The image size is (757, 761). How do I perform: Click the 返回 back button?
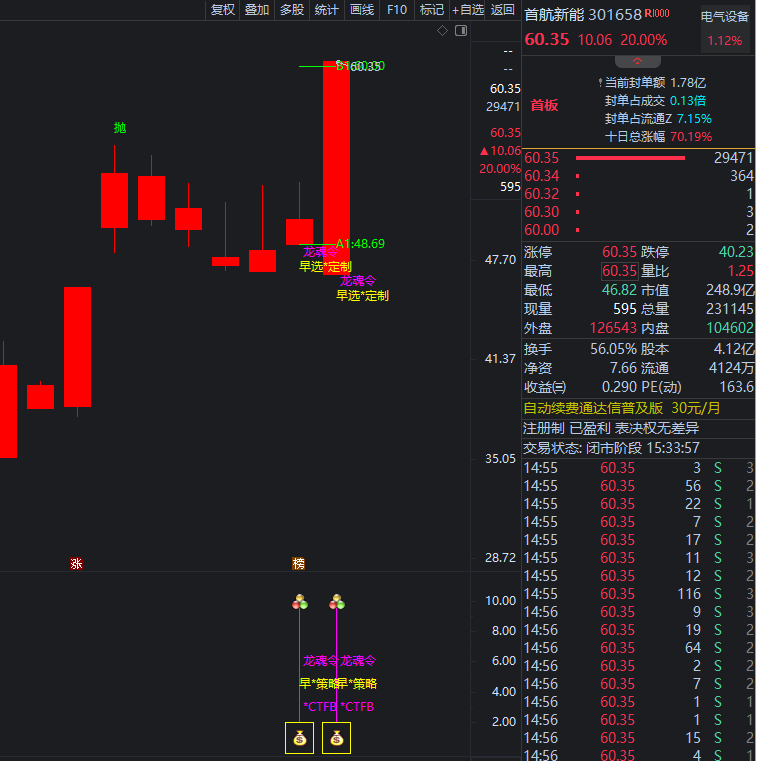[x=503, y=10]
